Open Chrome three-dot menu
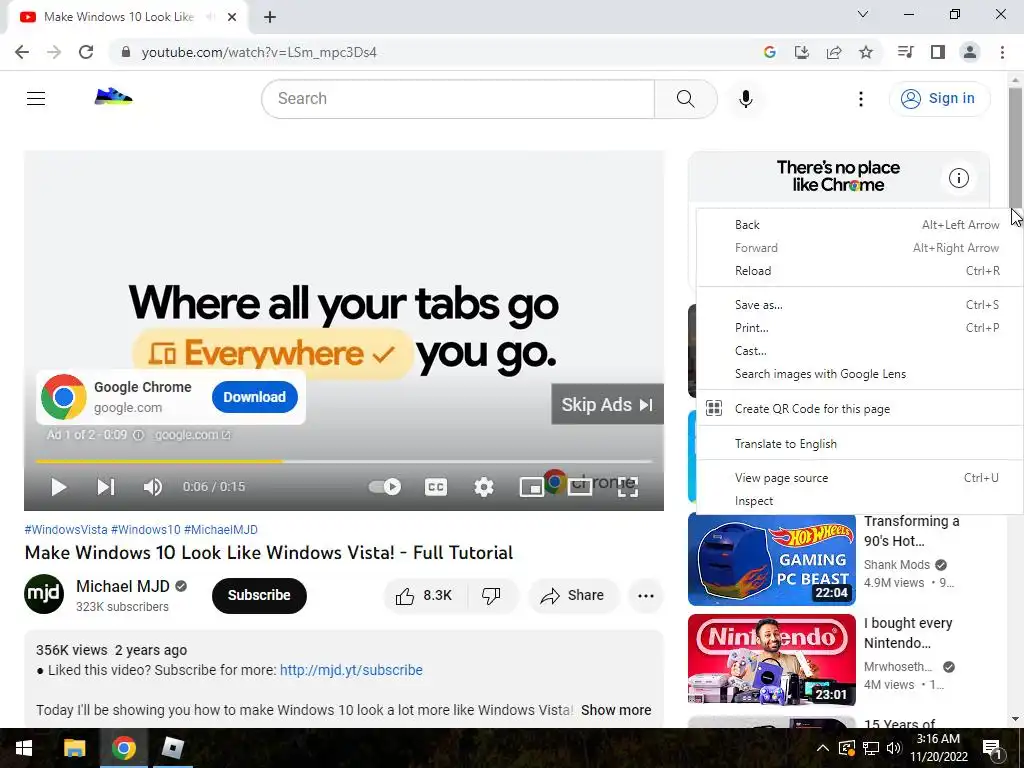Image resolution: width=1024 pixels, height=768 pixels. click(x=1002, y=52)
